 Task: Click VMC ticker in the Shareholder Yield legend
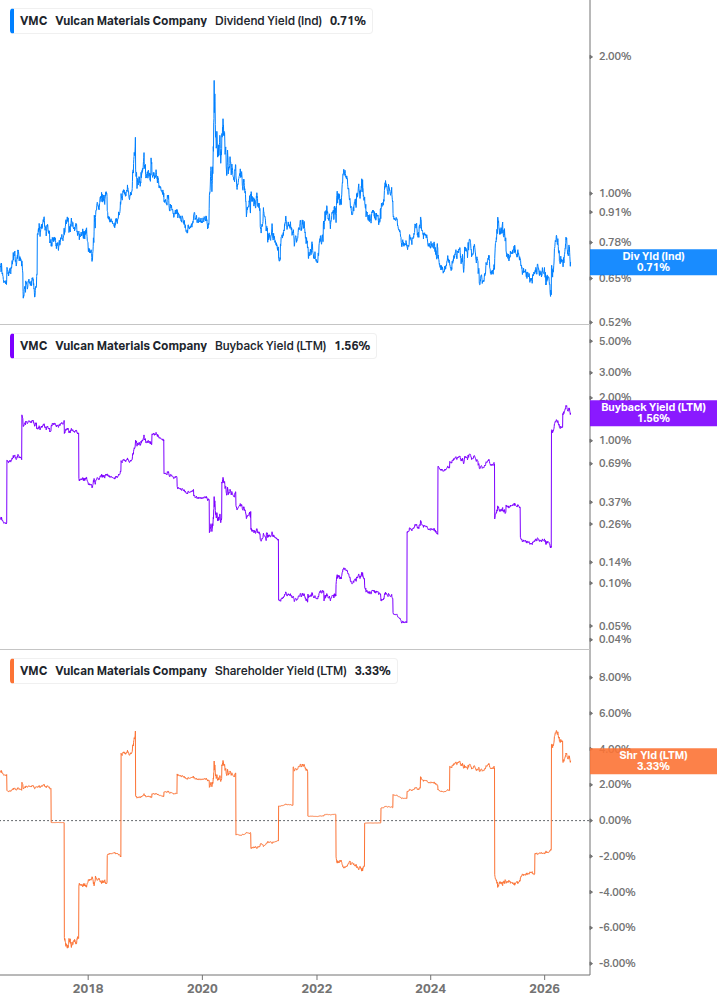pos(33,671)
